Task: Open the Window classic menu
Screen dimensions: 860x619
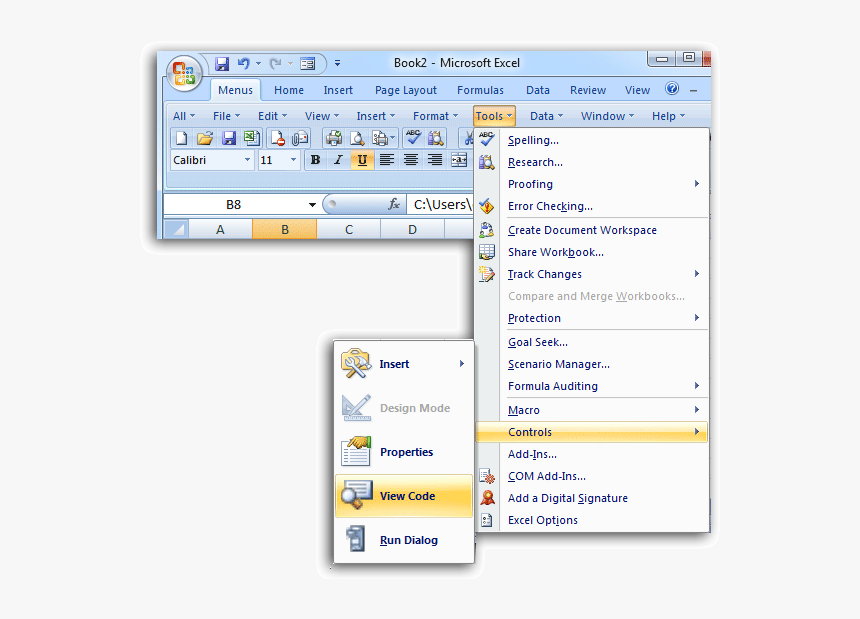Action: 607,116
